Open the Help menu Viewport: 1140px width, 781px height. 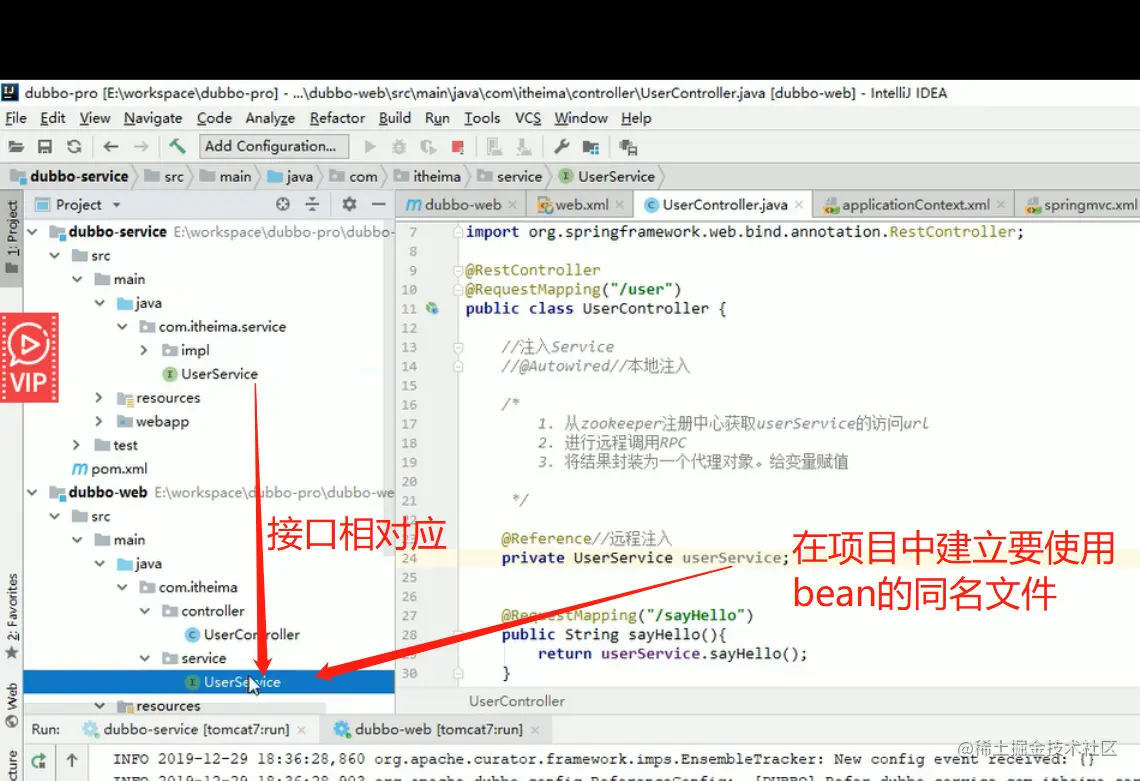click(636, 118)
